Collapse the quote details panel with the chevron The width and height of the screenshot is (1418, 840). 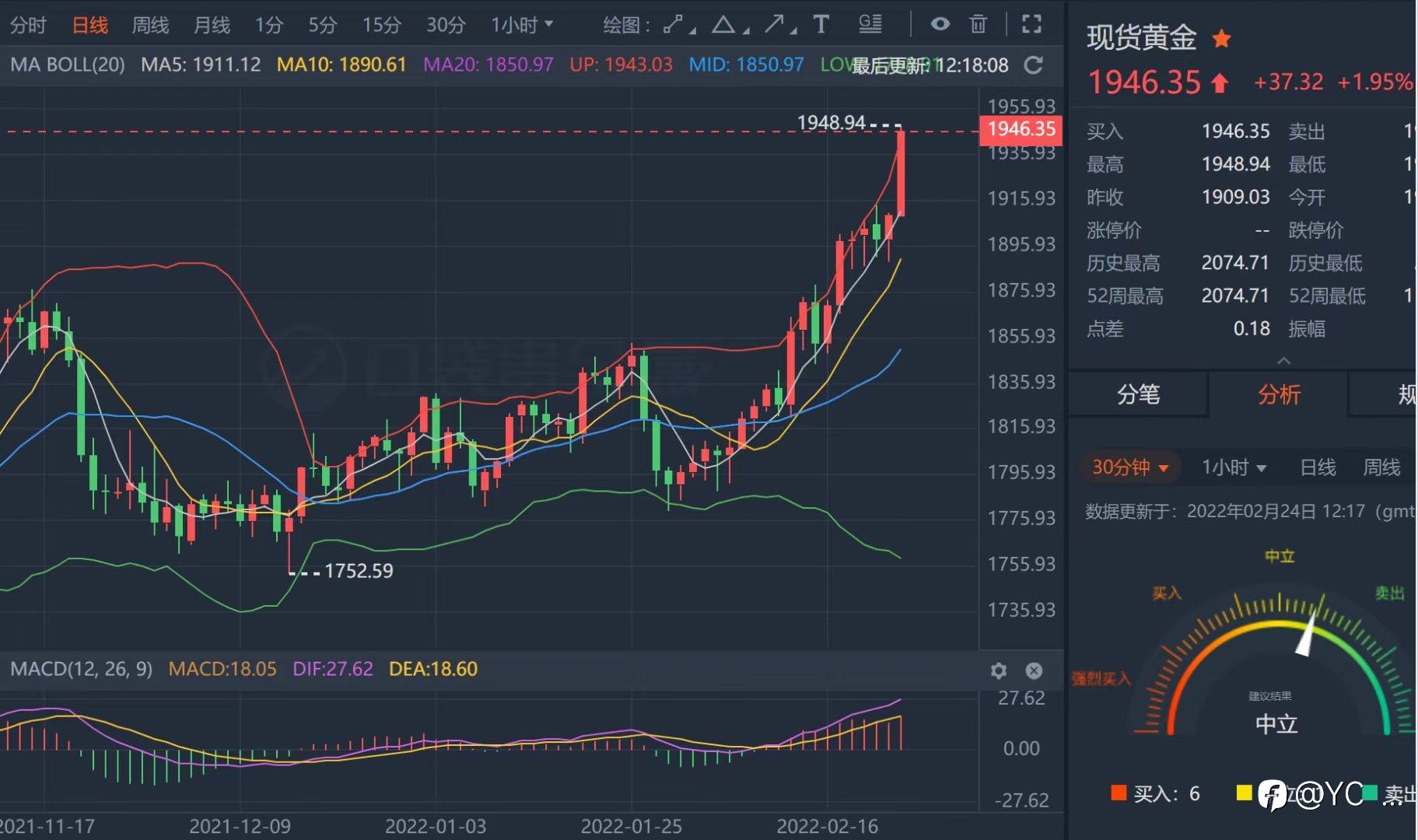1283,361
